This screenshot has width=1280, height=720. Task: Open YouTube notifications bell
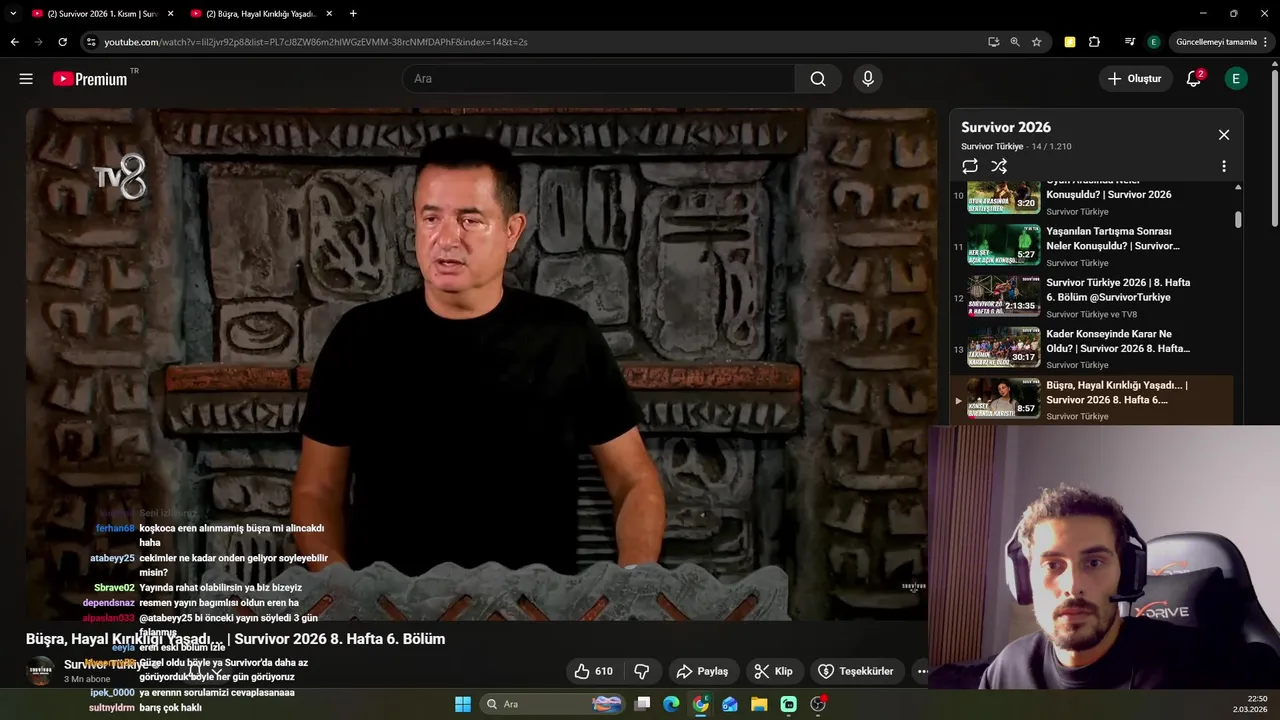[x=1193, y=79]
